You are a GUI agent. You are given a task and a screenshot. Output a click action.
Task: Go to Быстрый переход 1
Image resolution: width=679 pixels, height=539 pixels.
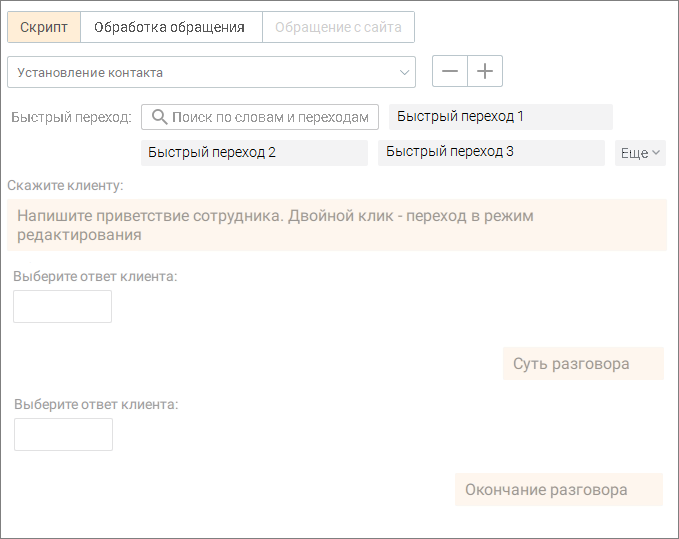click(501, 117)
